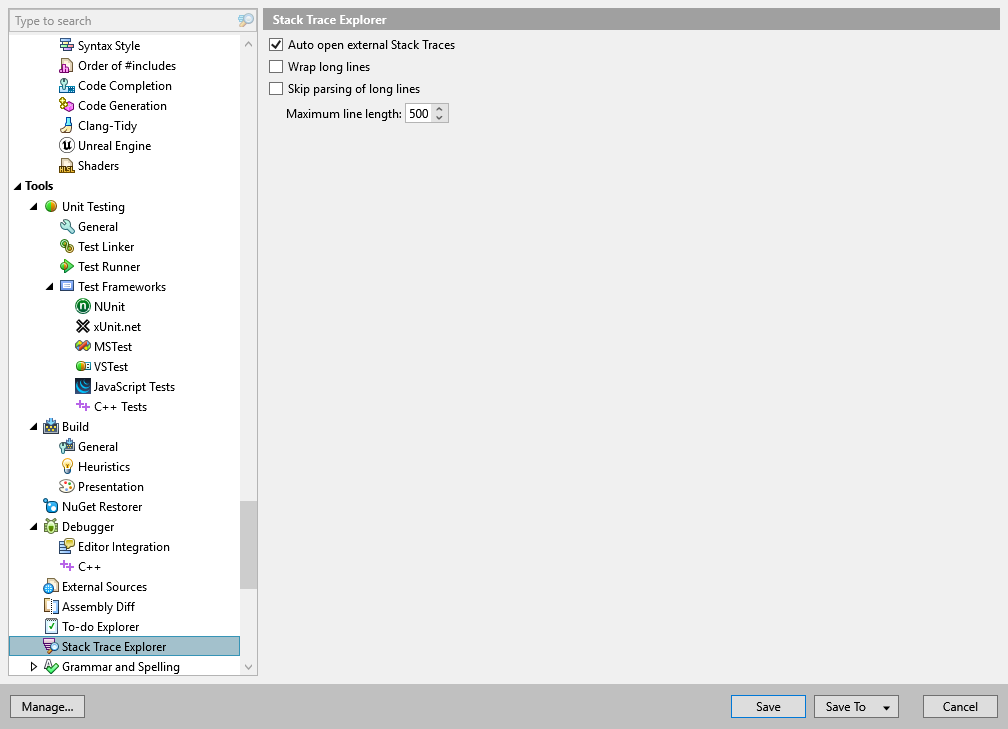Click the Clang-Tidy icon
The height and width of the screenshot is (729, 1008).
(x=66, y=125)
